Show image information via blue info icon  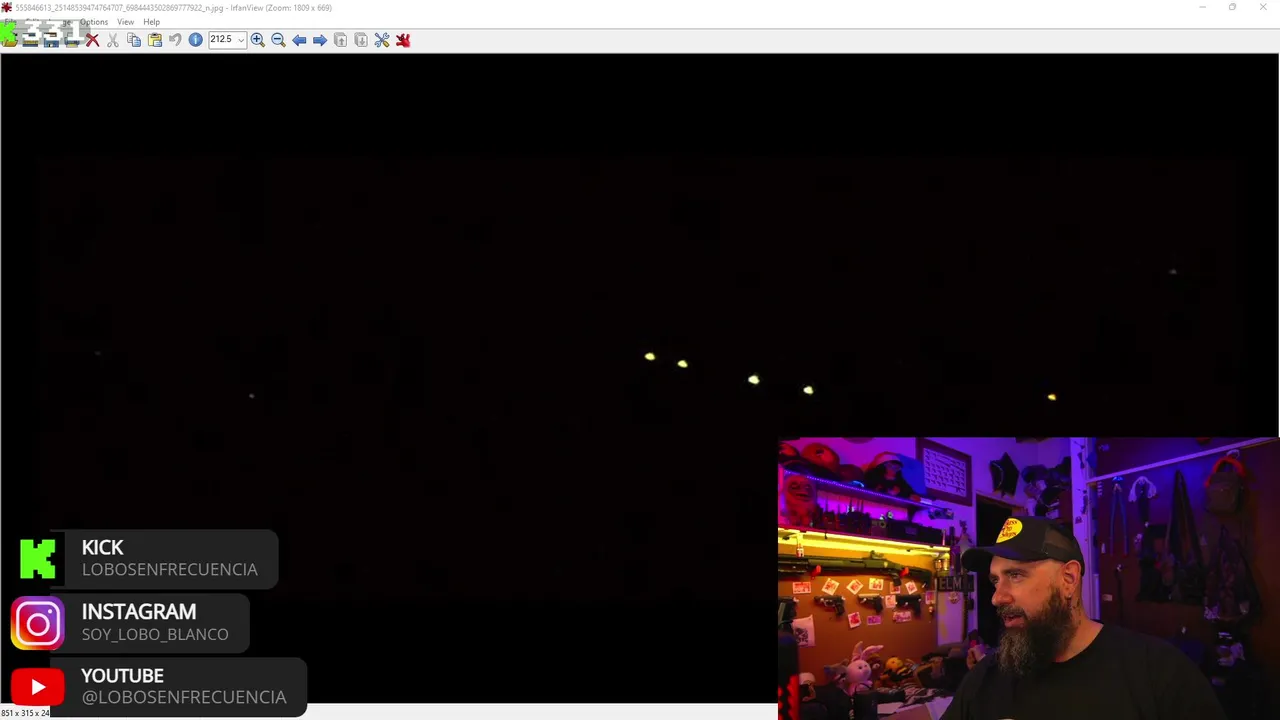tap(196, 40)
